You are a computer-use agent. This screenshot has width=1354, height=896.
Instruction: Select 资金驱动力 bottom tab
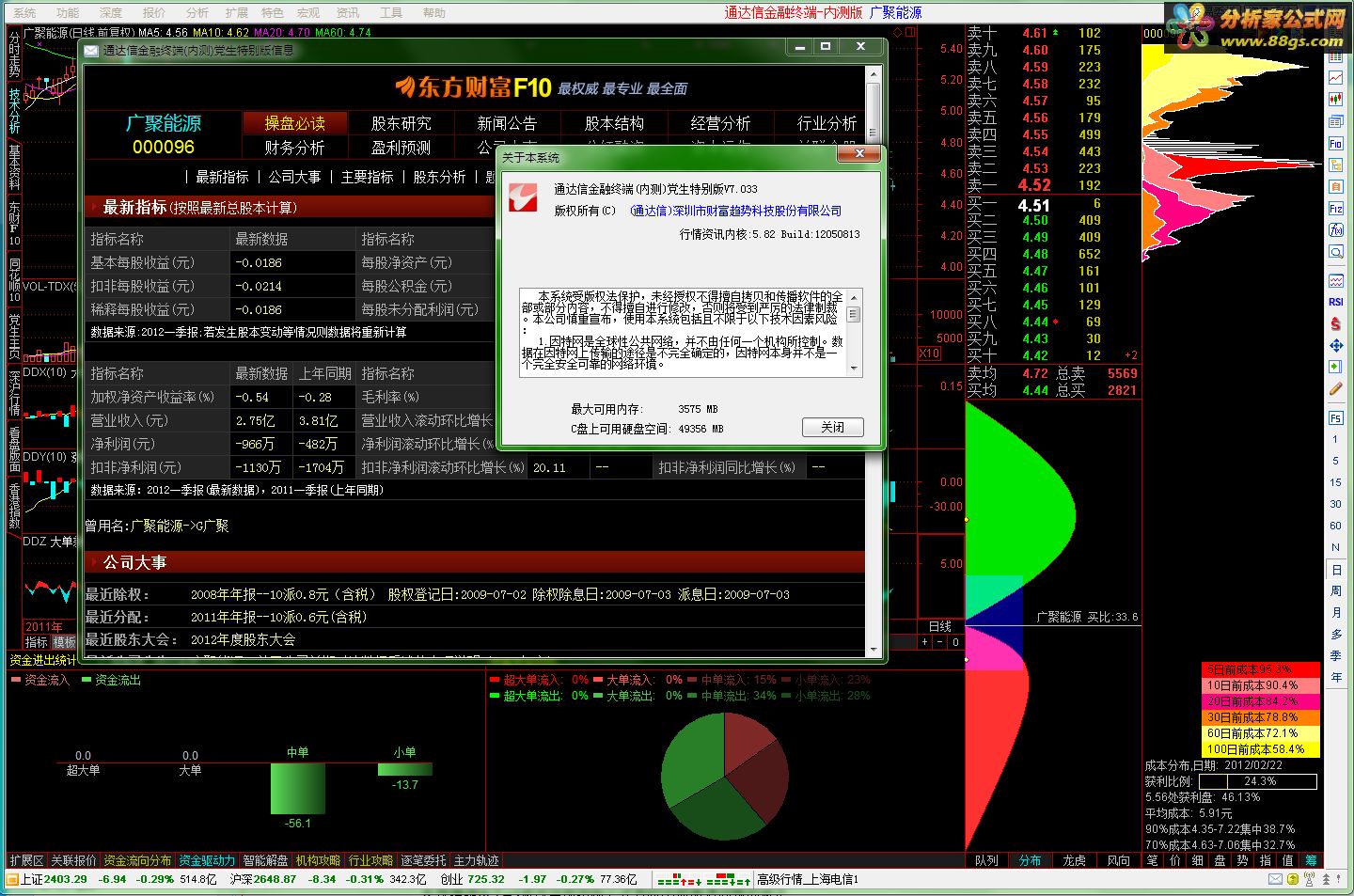coord(207,860)
